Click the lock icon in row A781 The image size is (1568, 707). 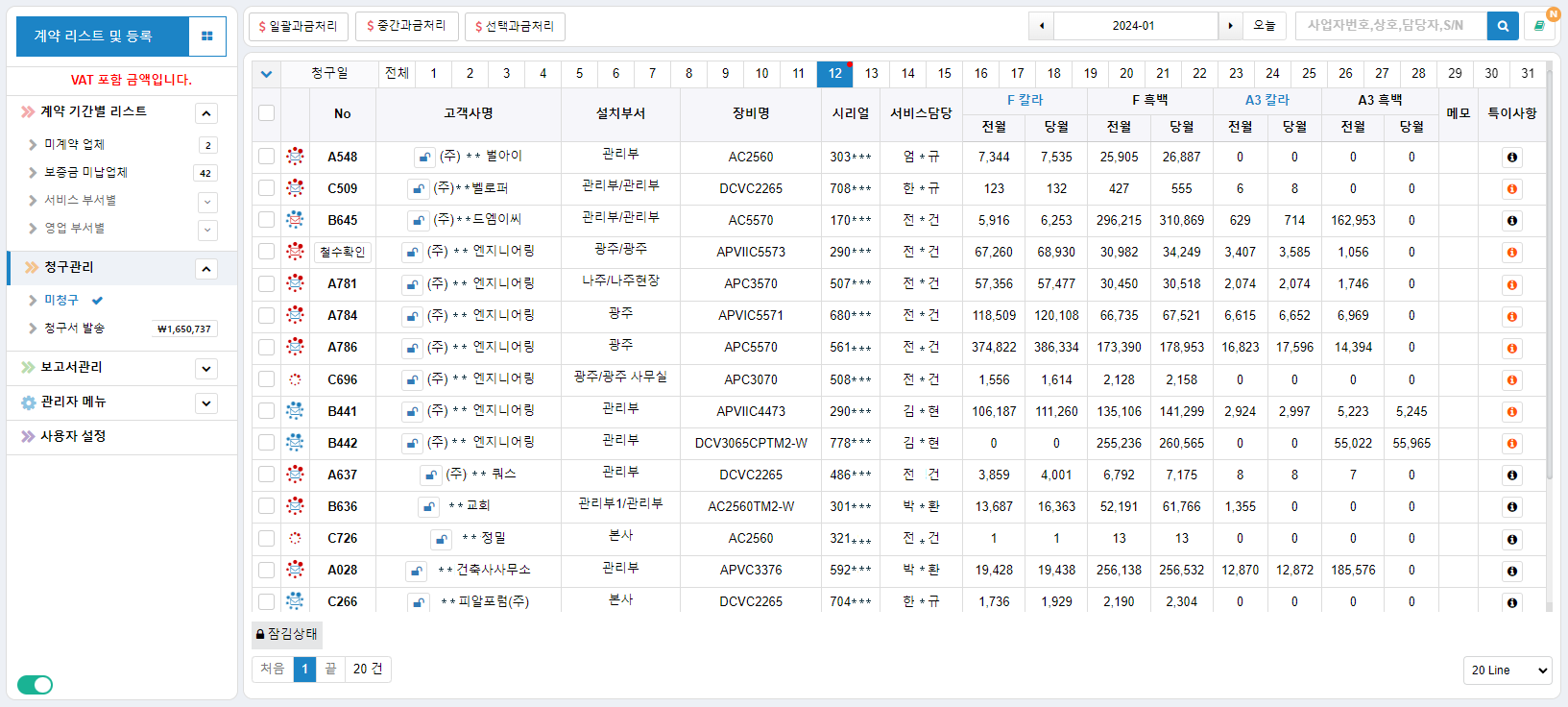coord(412,284)
